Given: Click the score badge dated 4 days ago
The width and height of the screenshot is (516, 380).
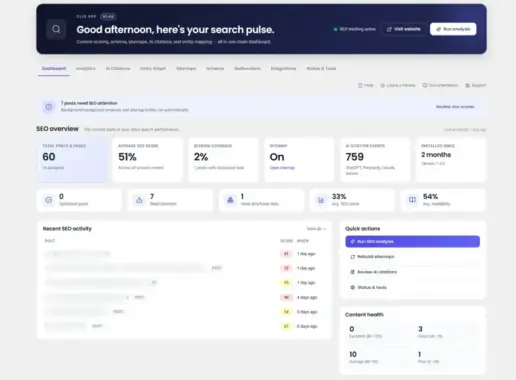Looking at the screenshot, I should click(286, 297).
